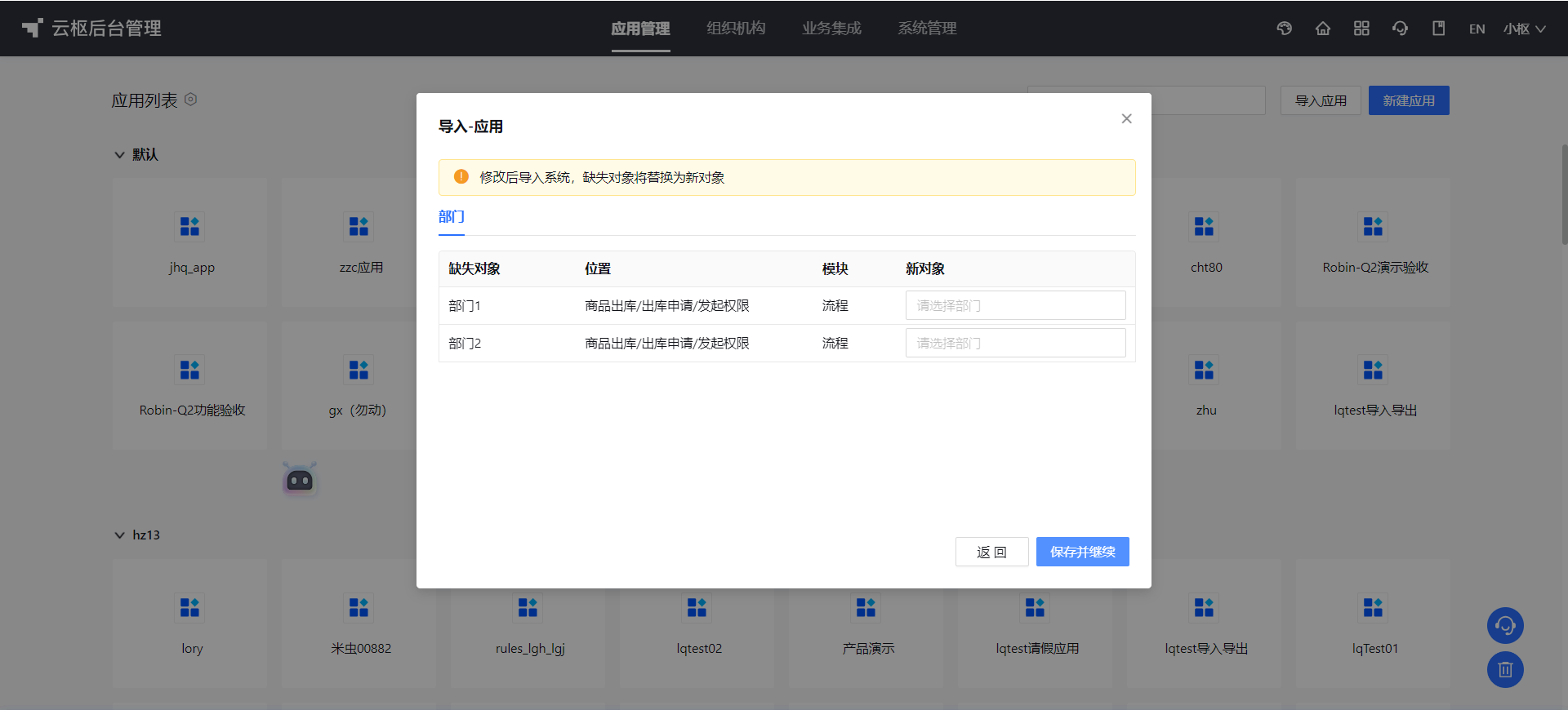The height and width of the screenshot is (710, 1568).
Task: Open the gx（勿动）application card
Action: [359, 385]
